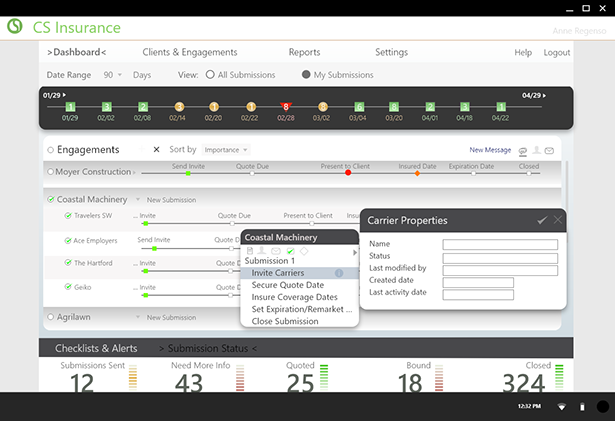Open the Sort by Importance dropdown
This screenshot has width=615, height=421.
point(225,150)
